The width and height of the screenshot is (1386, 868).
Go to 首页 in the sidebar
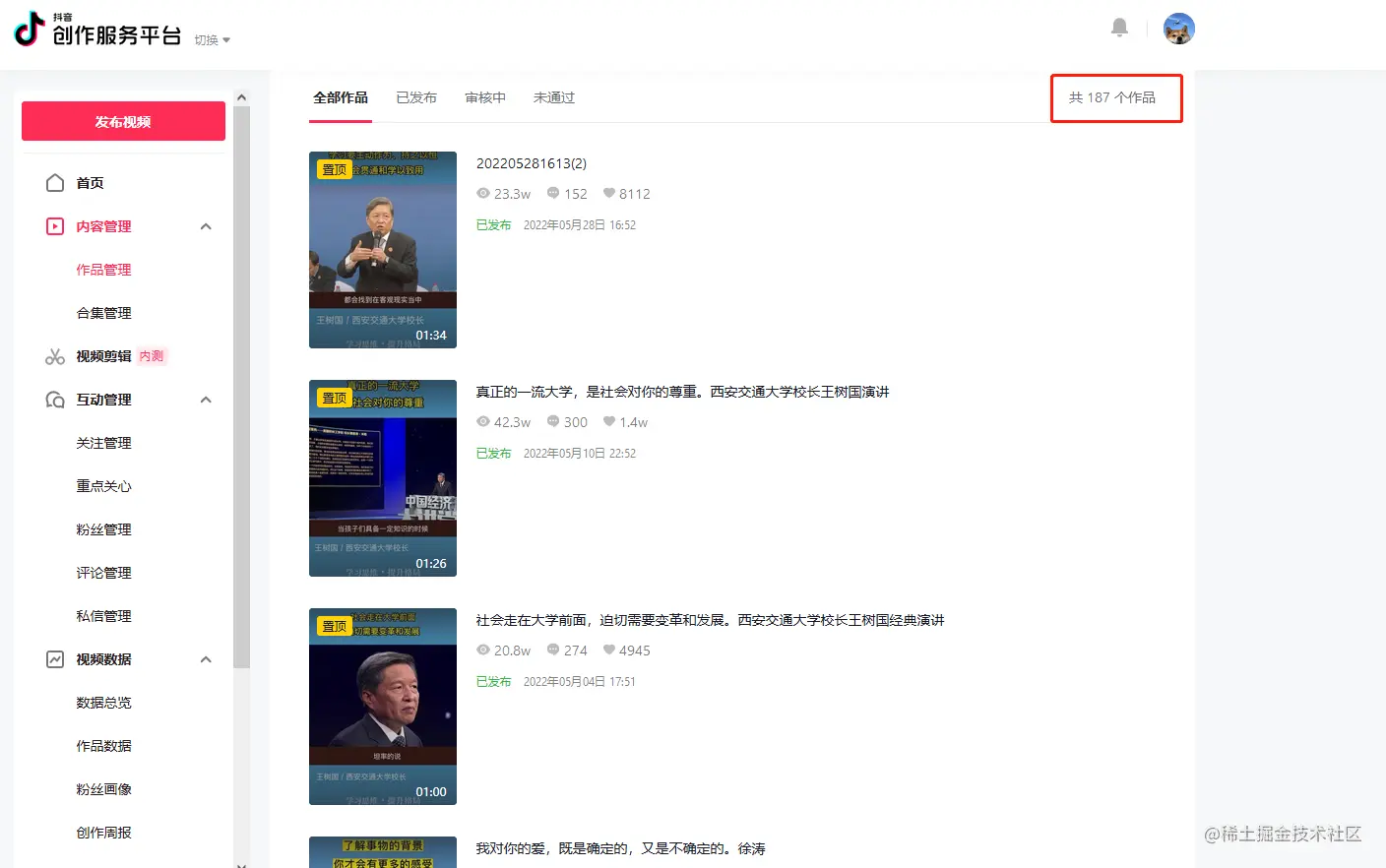pos(90,183)
